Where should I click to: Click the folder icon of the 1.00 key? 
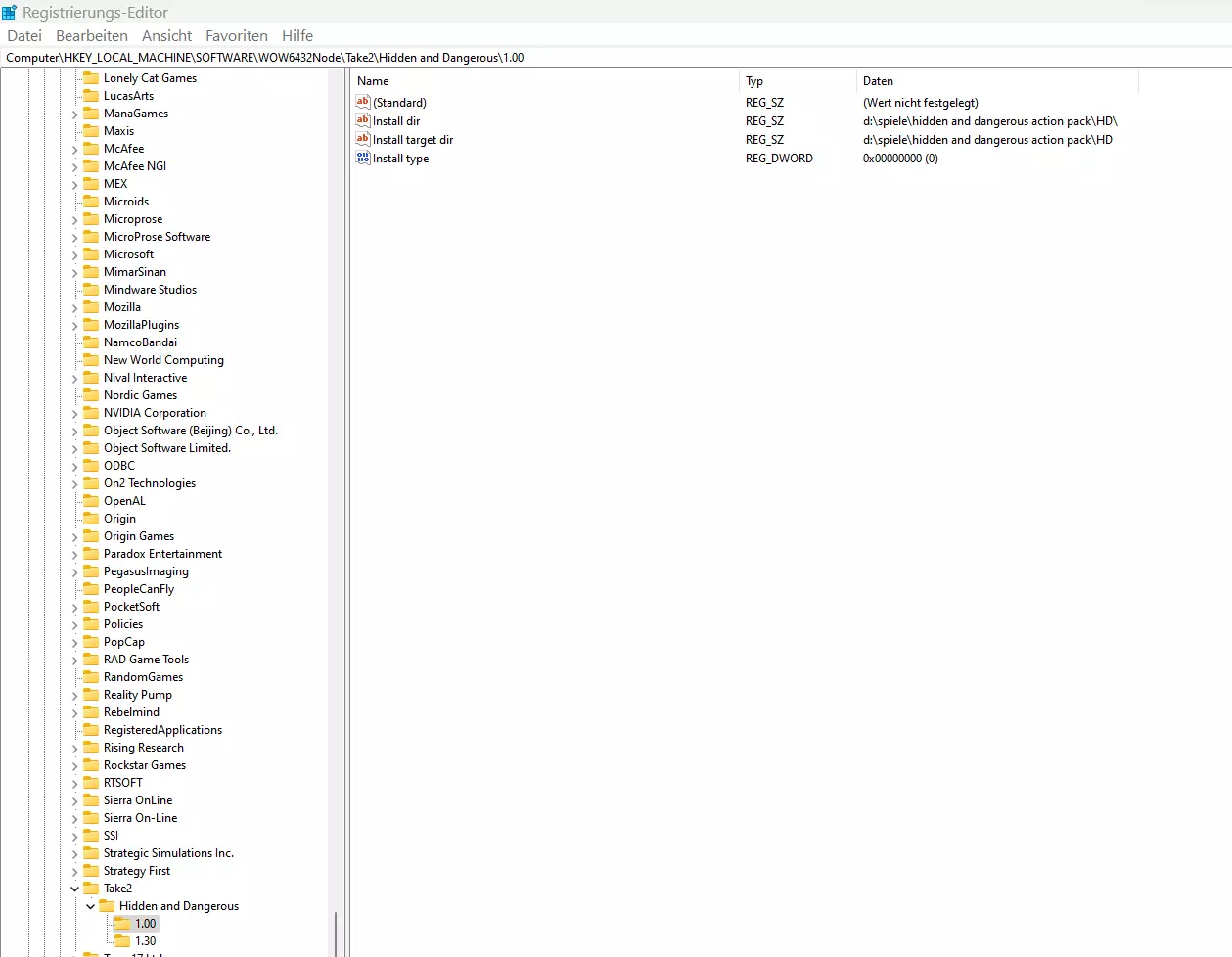coord(122,924)
